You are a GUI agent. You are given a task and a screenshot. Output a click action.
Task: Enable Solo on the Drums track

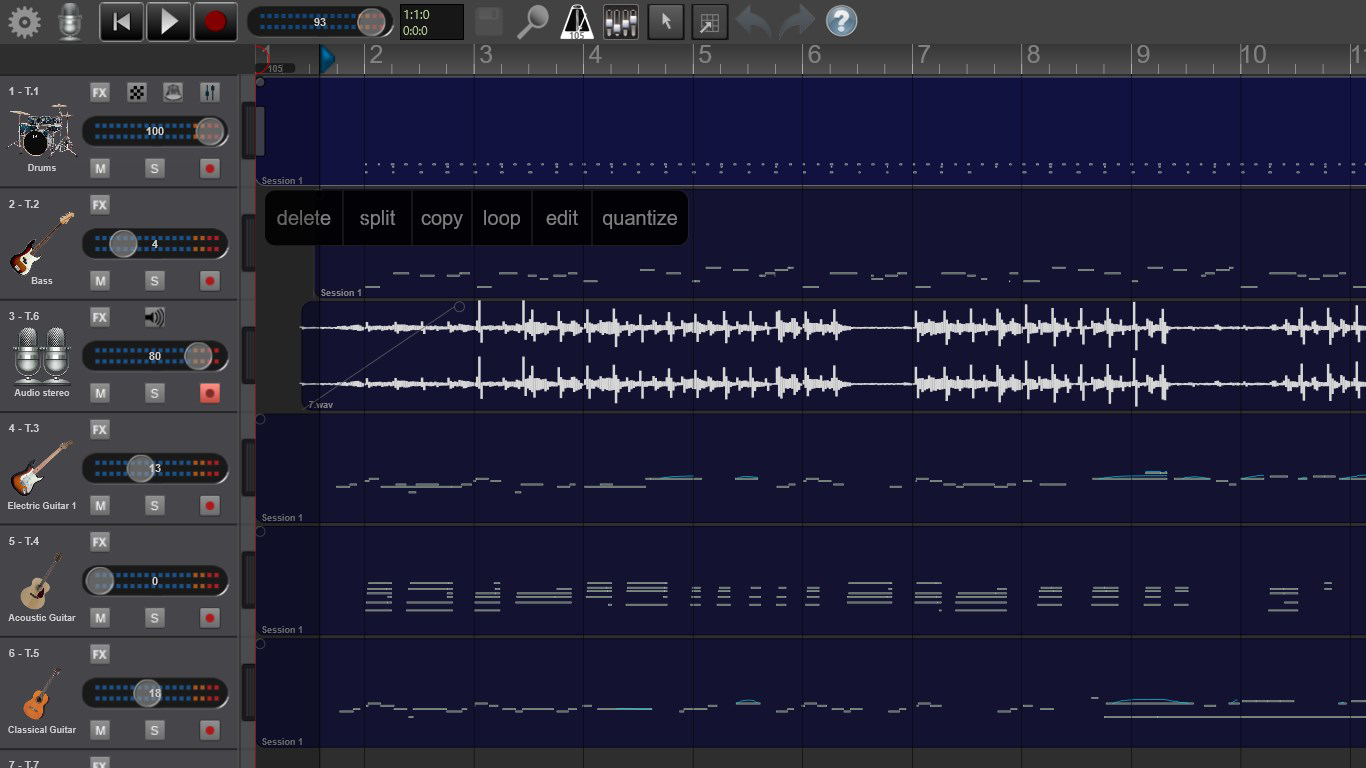click(154, 168)
